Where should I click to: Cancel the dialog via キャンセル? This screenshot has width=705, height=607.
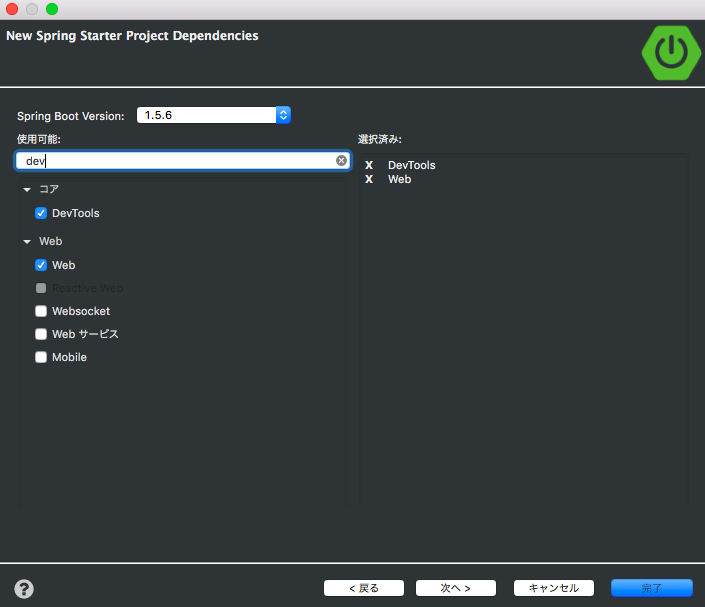(553, 588)
